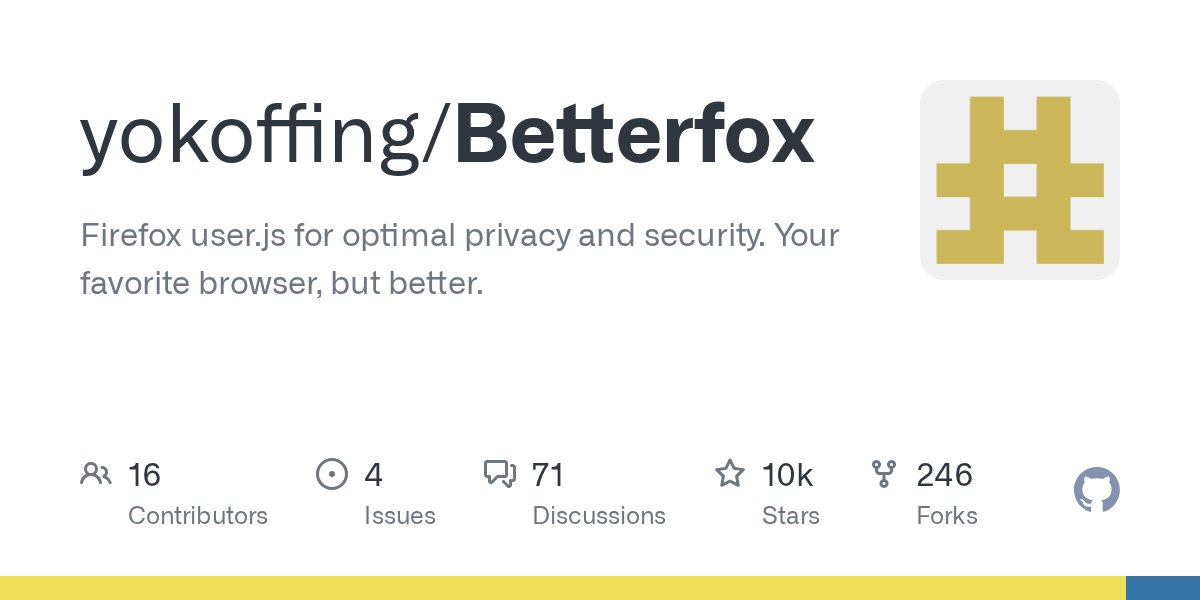Click the 246 forks count

coord(945,474)
